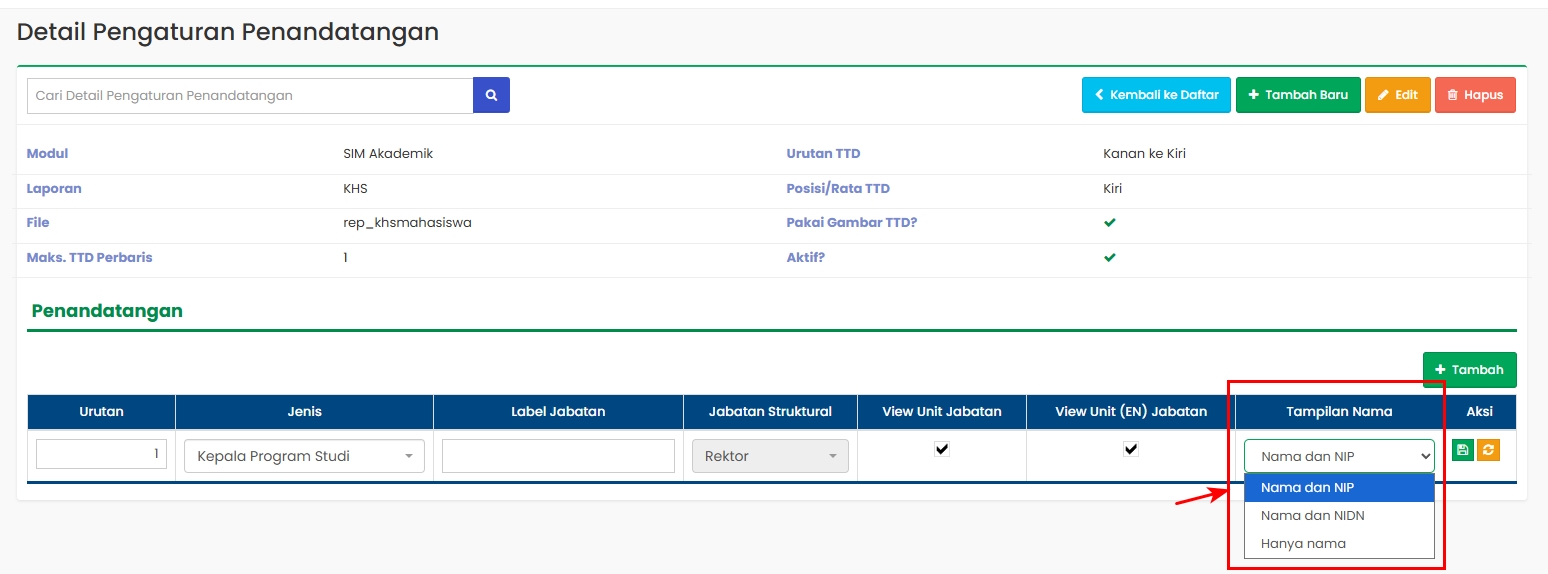Image resolution: width=1548 pixels, height=574 pixels.
Task: Toggle the View Unit Jabatan checkbox
Action: [942, 449]
